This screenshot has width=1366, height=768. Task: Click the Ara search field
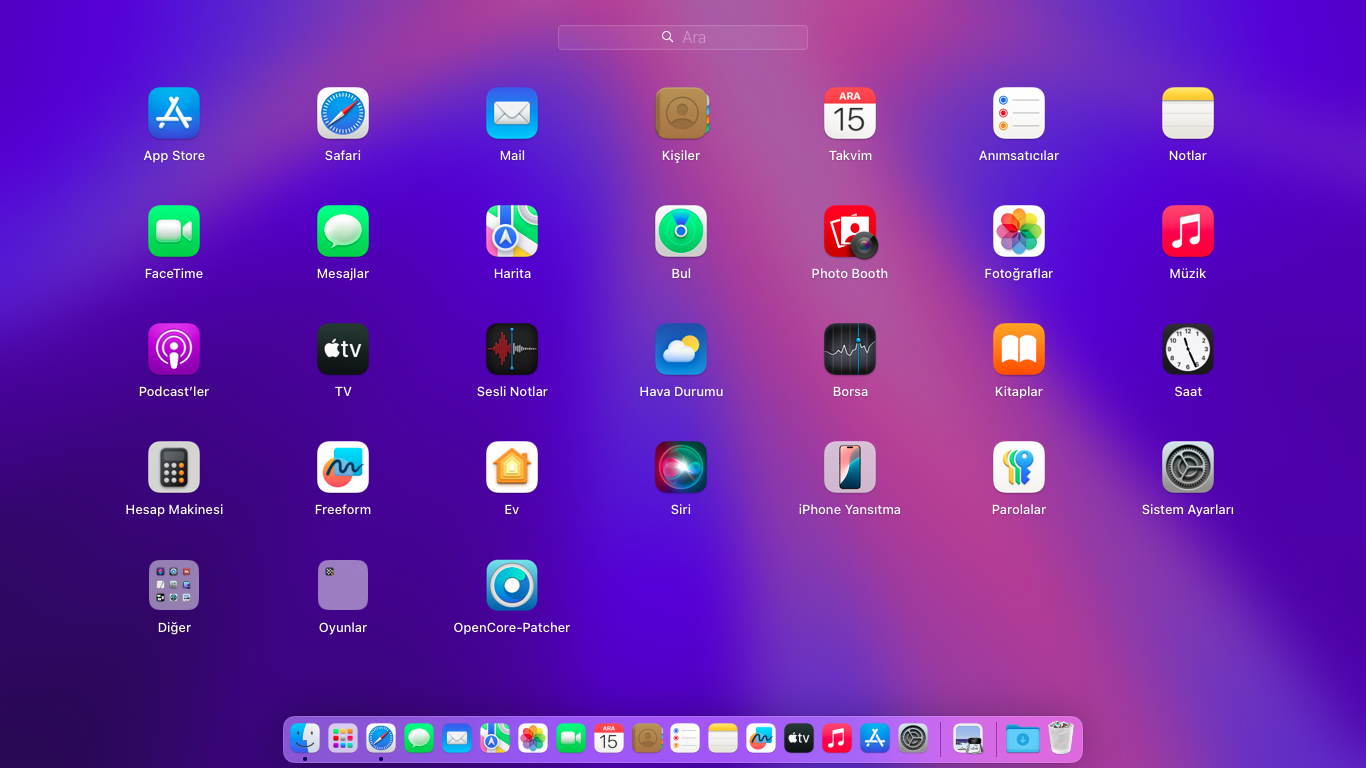(x=683, y=37)
